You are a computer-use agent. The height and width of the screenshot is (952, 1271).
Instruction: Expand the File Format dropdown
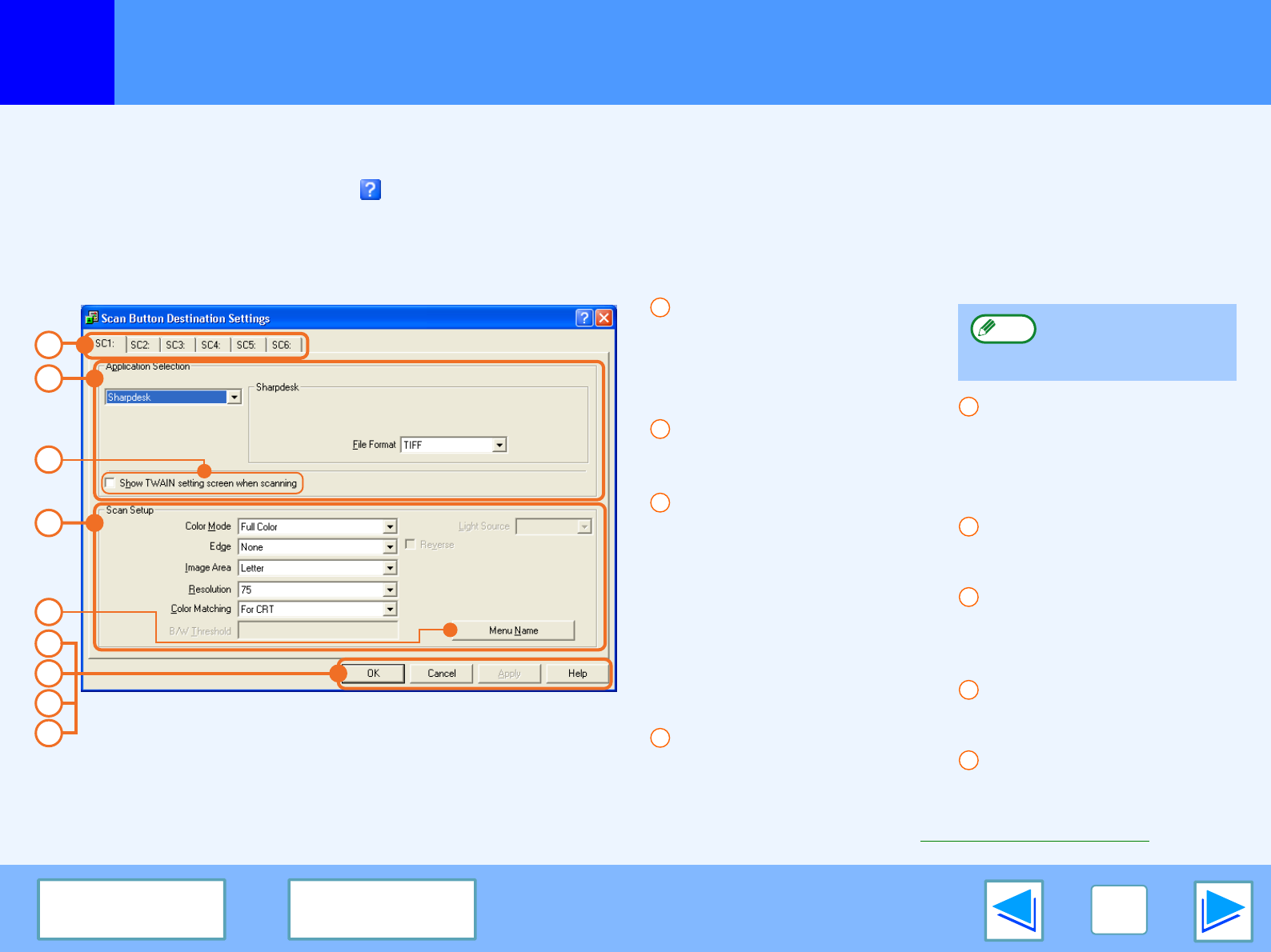[499, 445]
